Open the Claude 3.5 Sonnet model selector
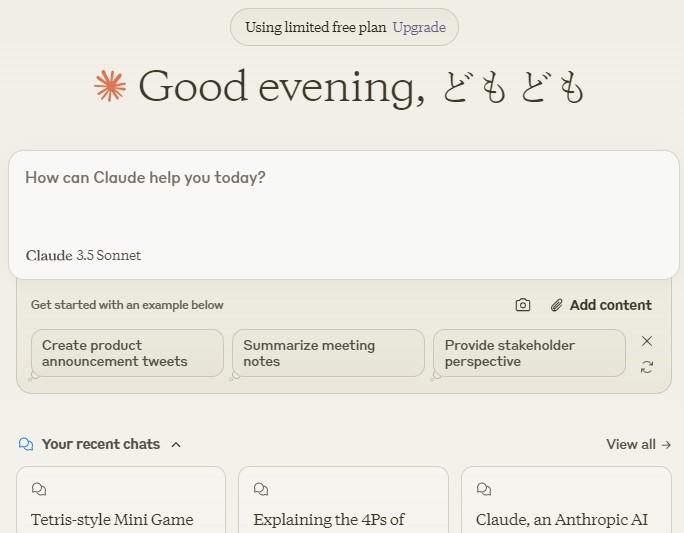 pyautogui.click(x=83, y=255)
